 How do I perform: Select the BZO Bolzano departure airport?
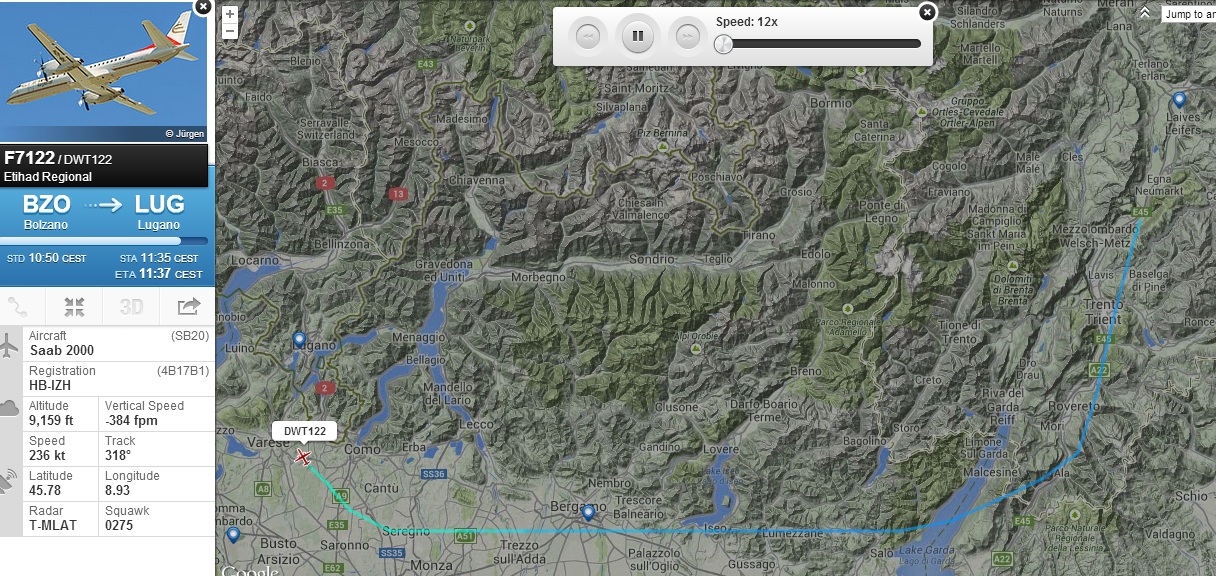coord(47,211)
